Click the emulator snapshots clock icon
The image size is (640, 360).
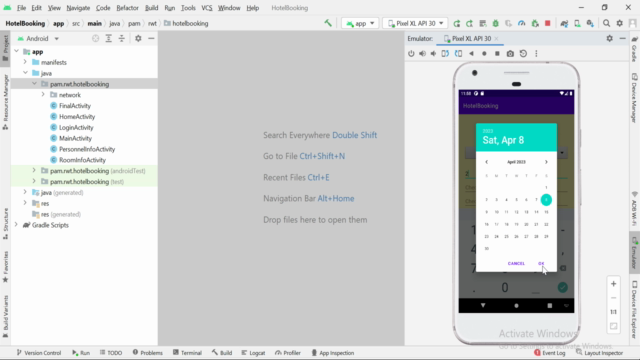click(x=523, y=53)
